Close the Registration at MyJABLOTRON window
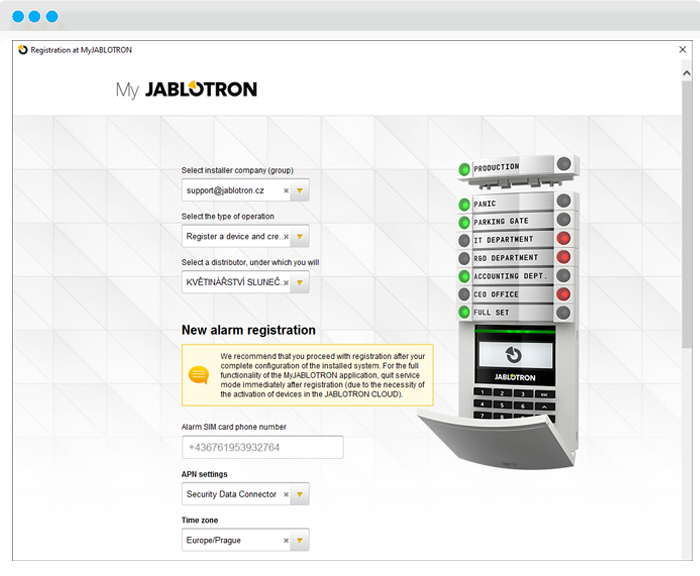The image size is (700, 576). click(x=683, y=50)
